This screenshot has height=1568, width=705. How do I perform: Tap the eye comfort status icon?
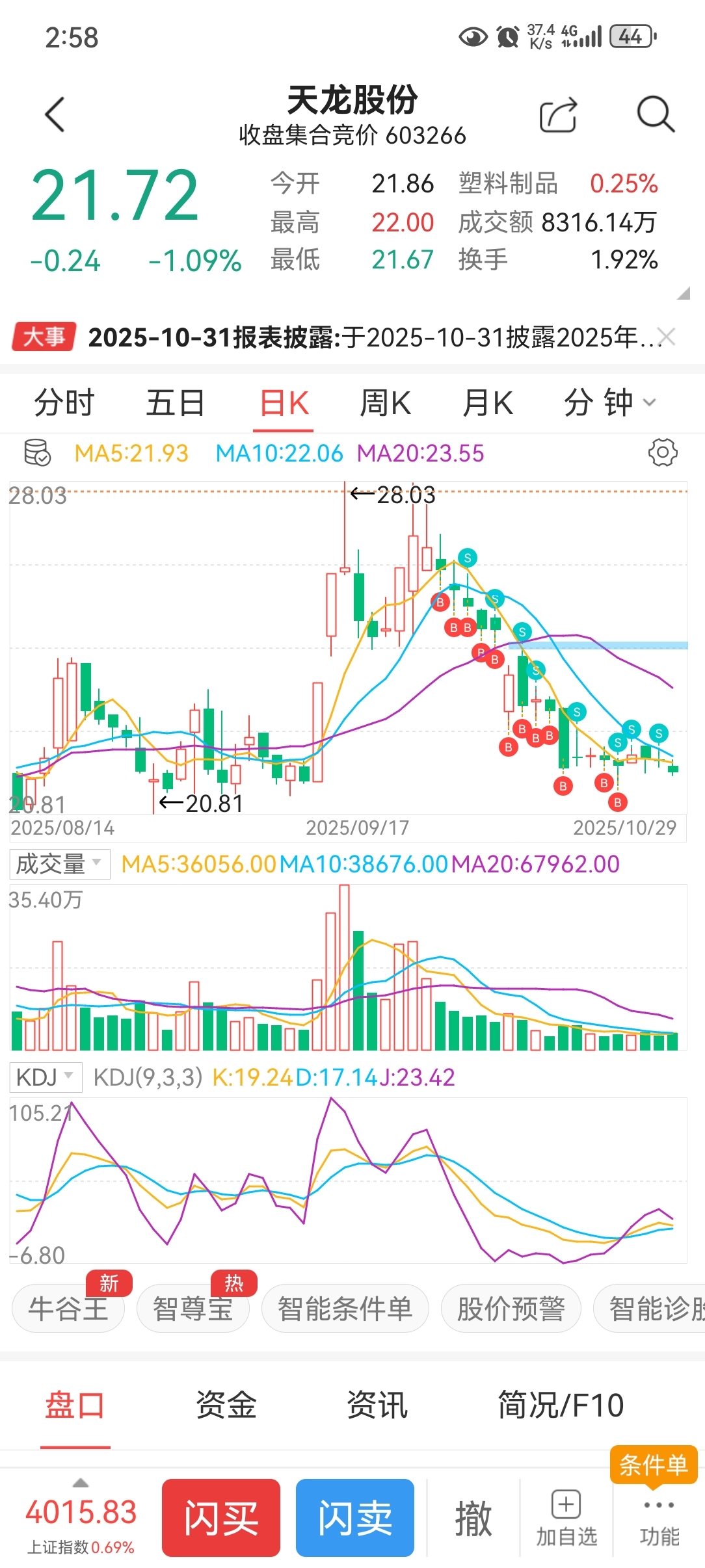[473, 37]
